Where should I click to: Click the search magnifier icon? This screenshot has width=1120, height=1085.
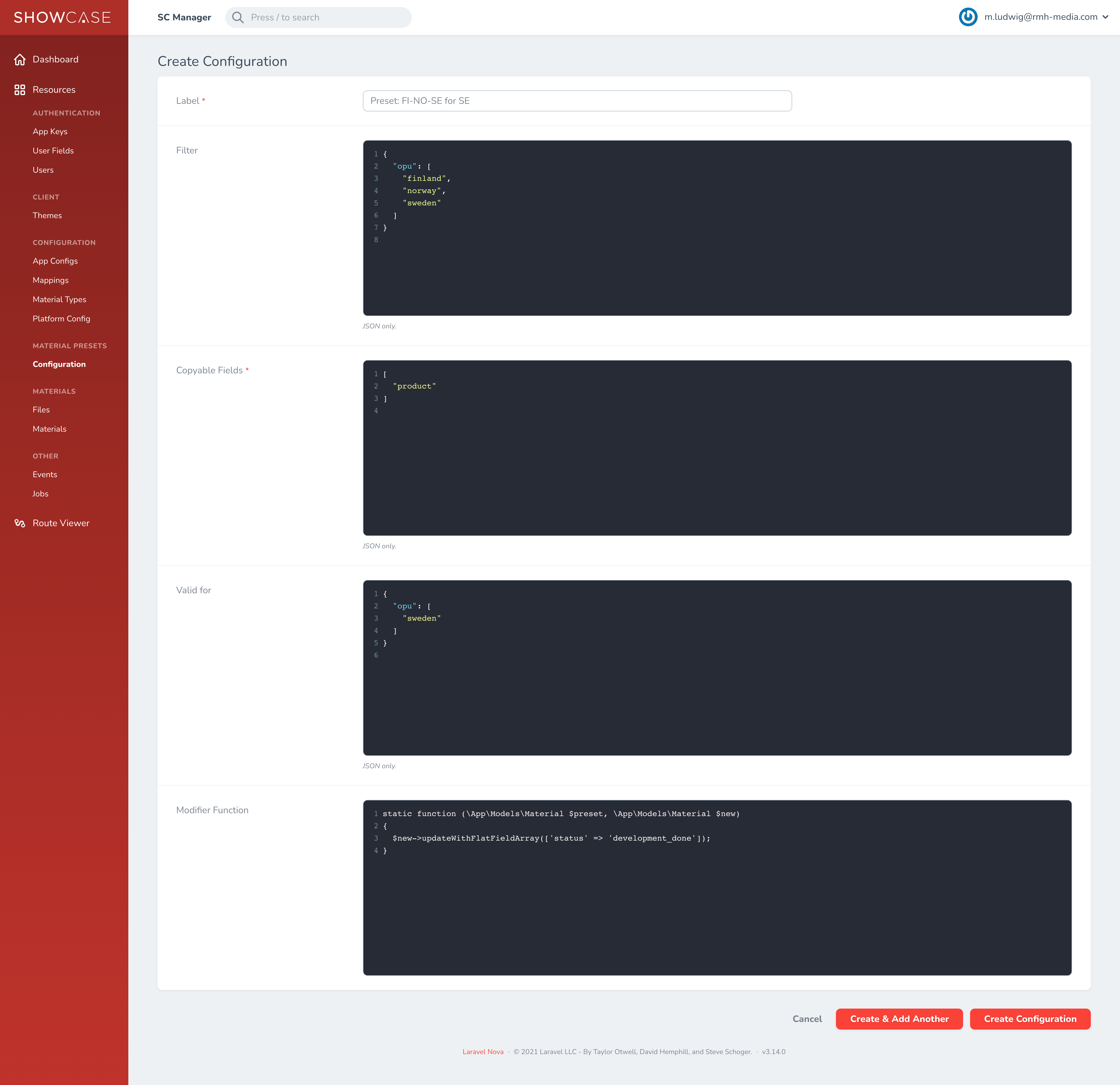[238, 18]
